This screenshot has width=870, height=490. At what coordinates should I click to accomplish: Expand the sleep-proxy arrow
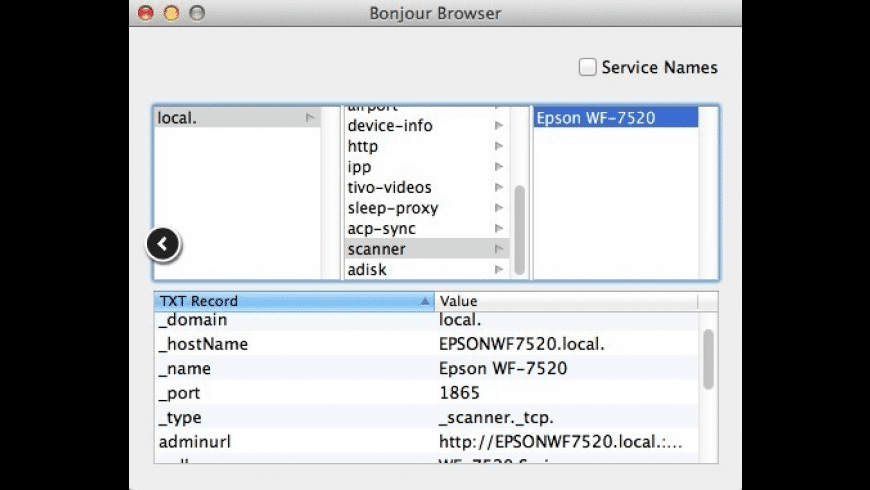click(x=499, y=208)
